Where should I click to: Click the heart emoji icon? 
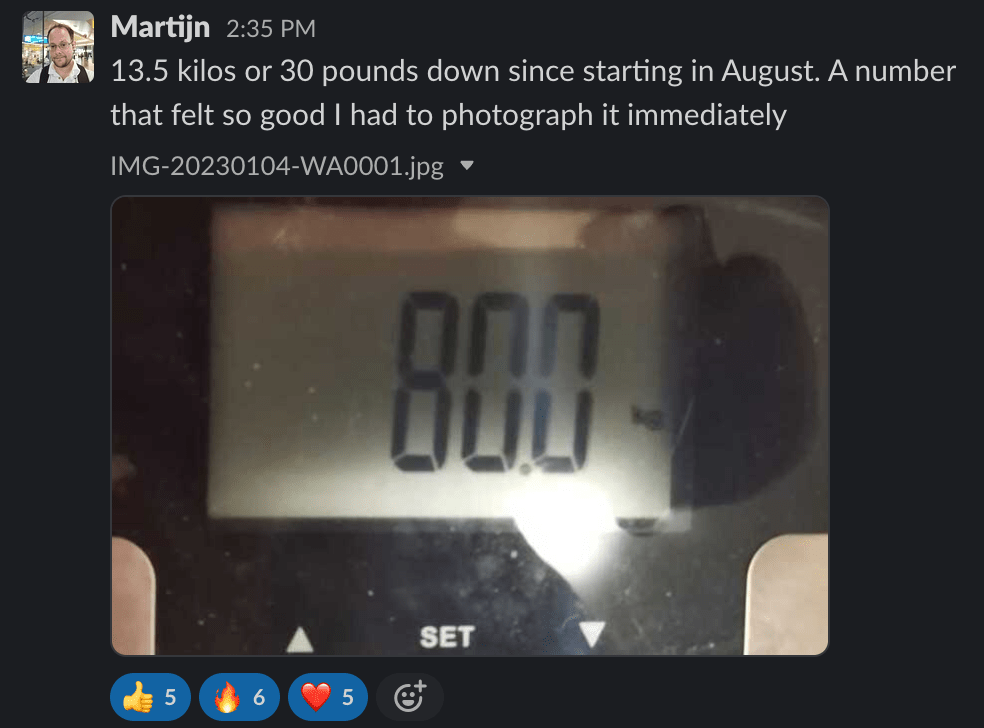(x=316, y=697)
